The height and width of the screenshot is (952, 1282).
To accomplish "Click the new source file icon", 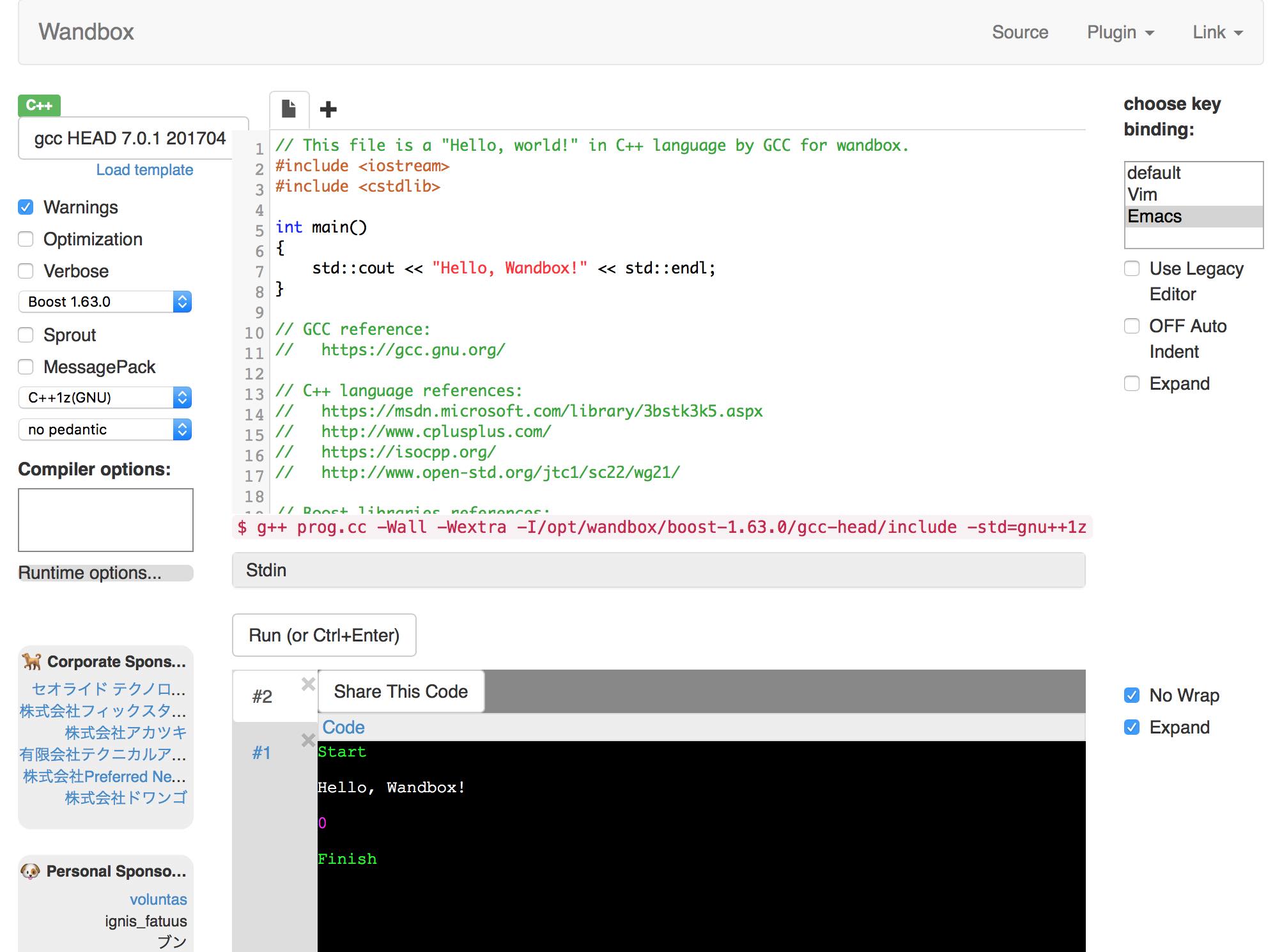I will click(288, 109).
